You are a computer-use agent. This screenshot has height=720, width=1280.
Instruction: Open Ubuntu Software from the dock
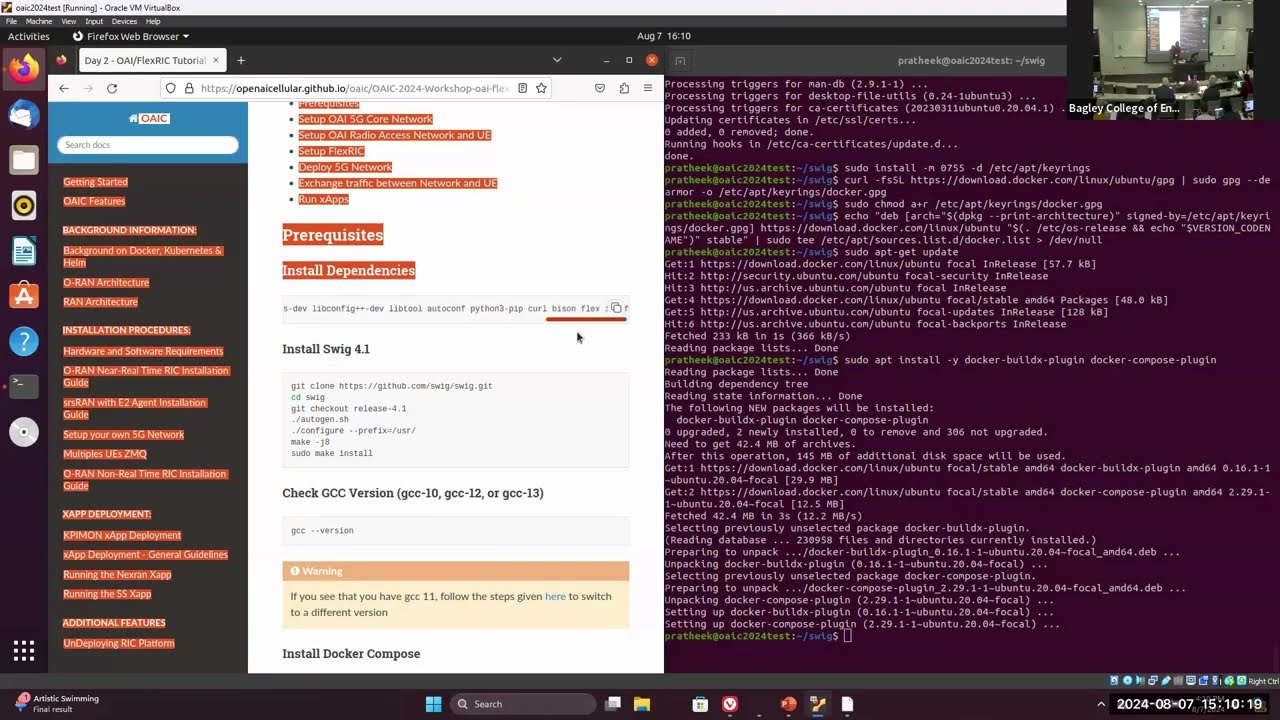pyautogui.click(x=24, y=296)
